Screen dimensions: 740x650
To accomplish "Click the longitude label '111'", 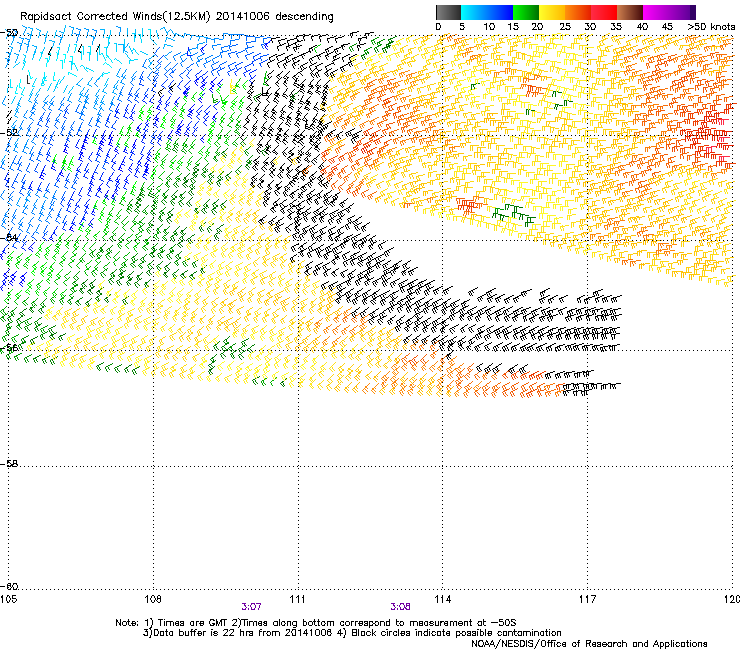I will point(297,599).
